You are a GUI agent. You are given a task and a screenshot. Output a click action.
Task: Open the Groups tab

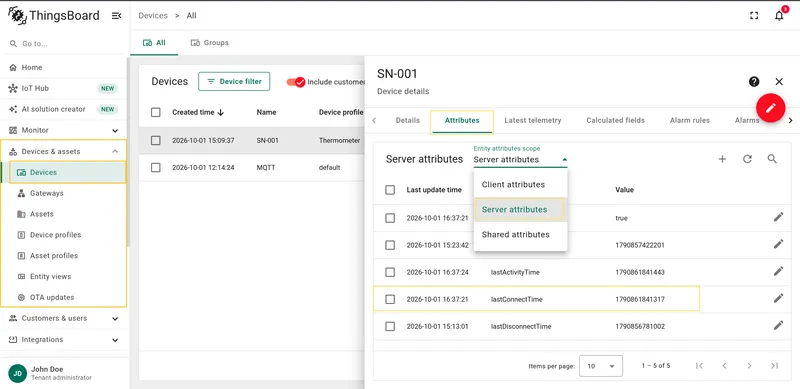tap(210, 43)
